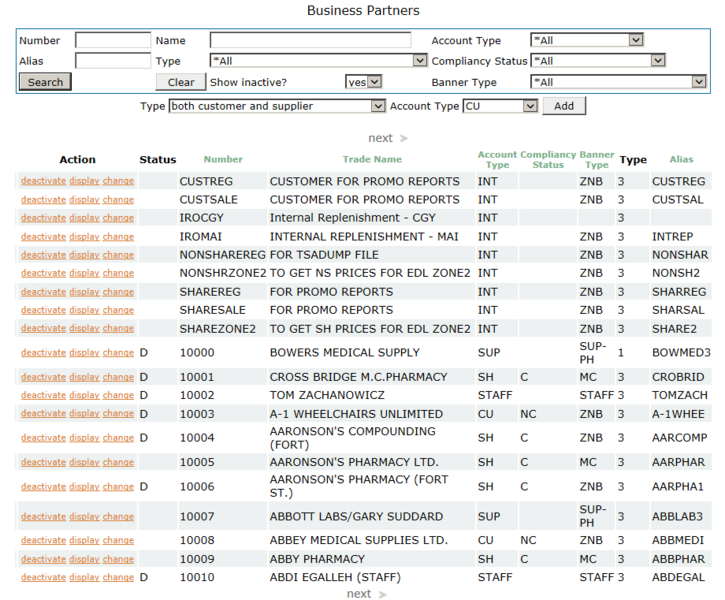Change partner 10004 AARONSON'S COMPOUNDING
Viewport: 725px width, 600px height.
(118, 438)
